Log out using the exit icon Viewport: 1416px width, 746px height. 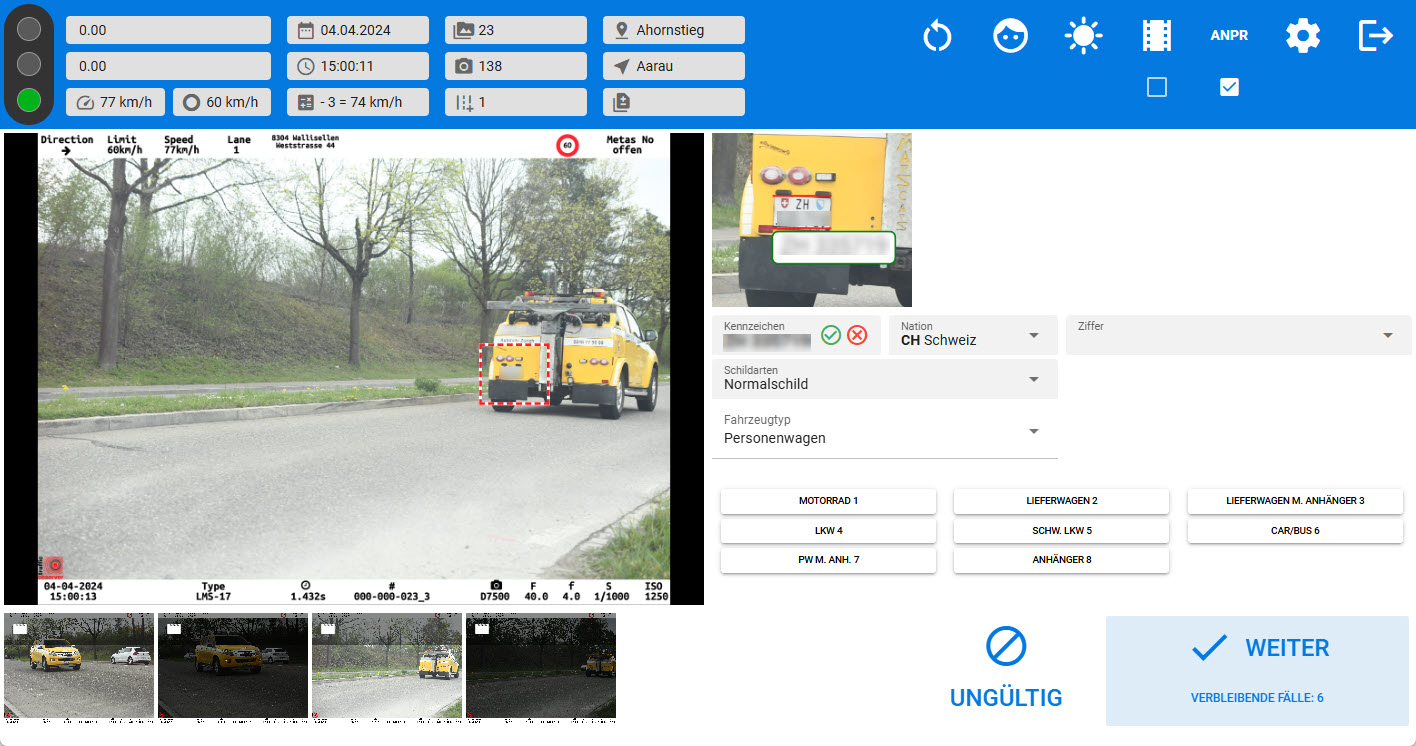tap(1375, 37)
